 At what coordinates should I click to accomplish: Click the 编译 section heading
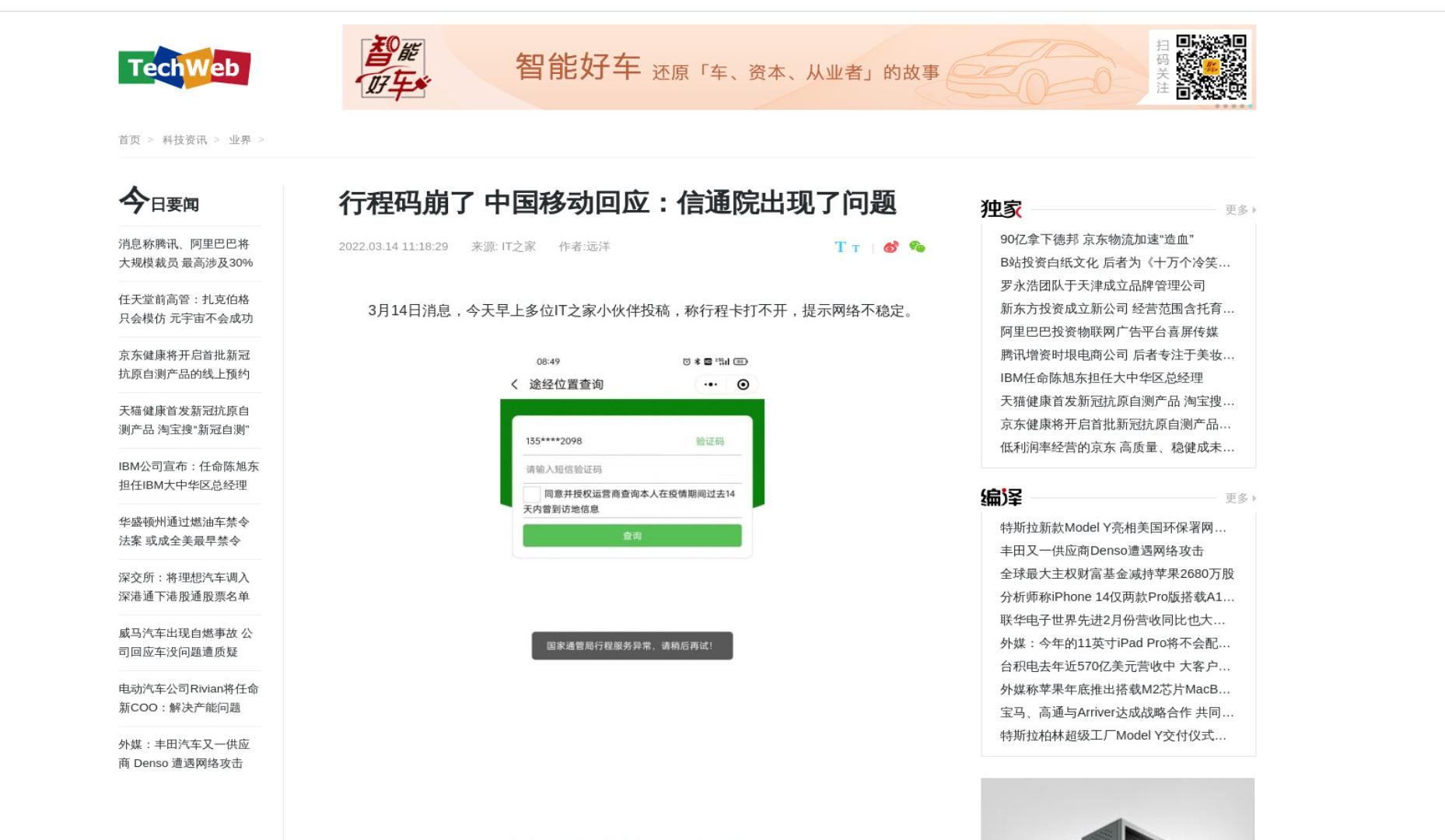[1001, 497]
